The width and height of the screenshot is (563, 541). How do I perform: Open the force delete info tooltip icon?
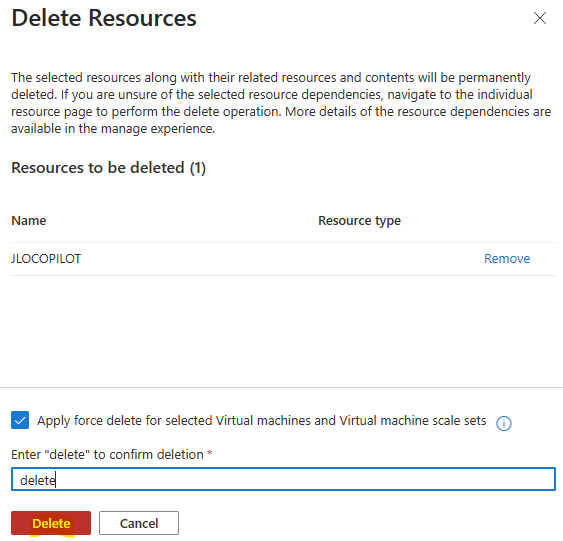pyautogui.click(x=503, y=423)
